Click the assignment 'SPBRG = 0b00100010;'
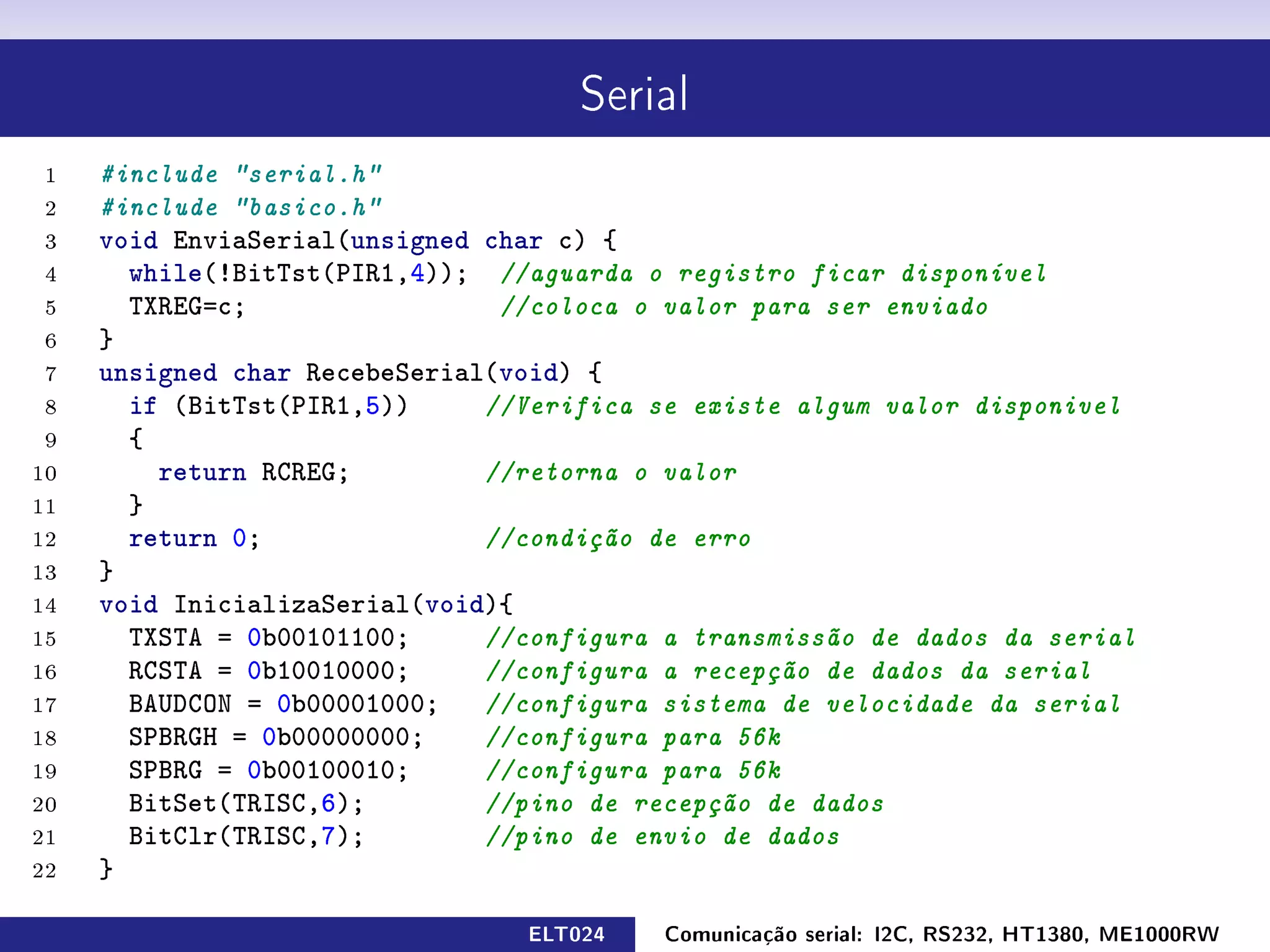The image size is (1270, 952). [268, 770]
